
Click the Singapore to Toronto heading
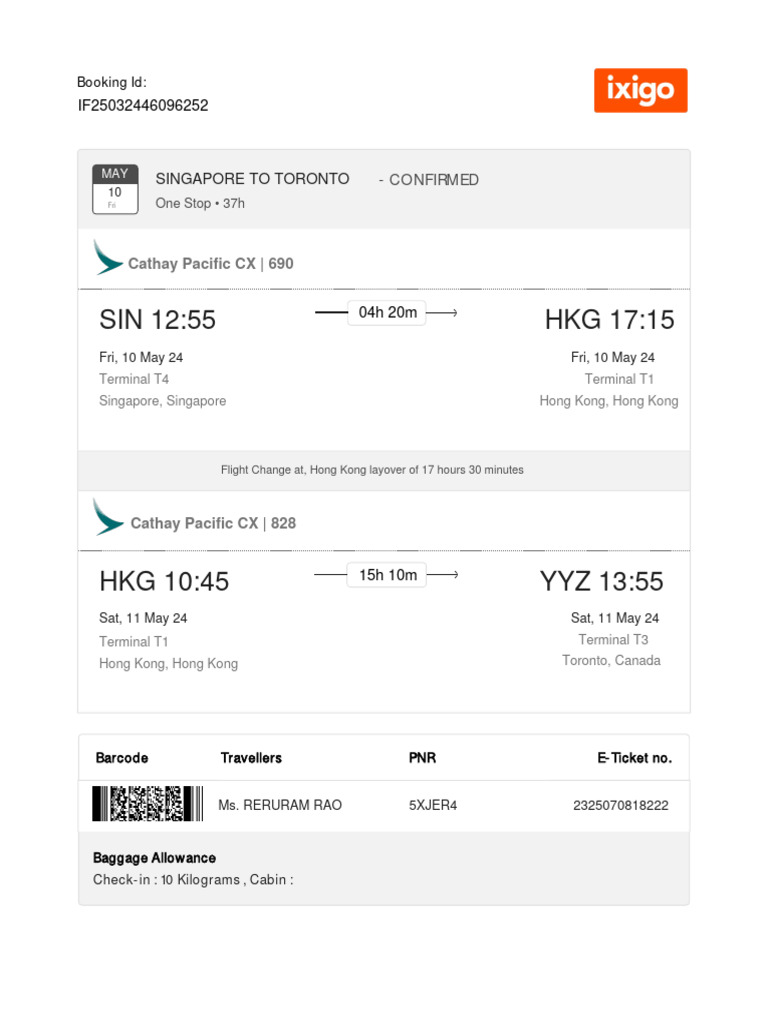(252, 179)
